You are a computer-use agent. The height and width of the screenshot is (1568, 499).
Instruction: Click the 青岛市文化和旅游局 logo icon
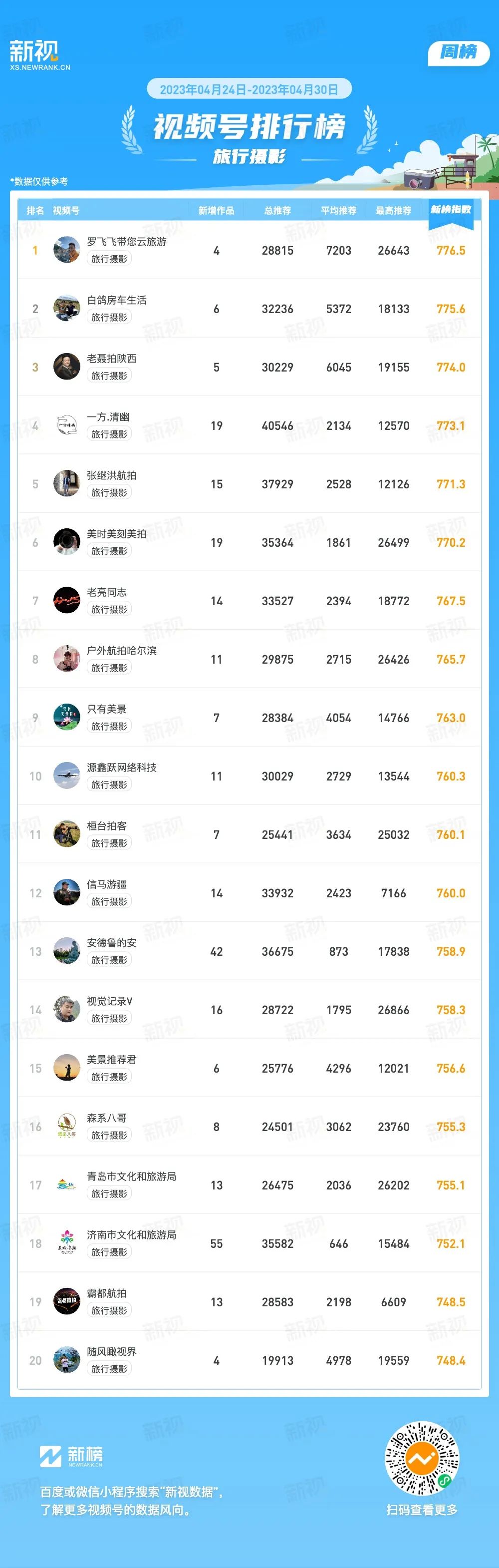tap(67, 1185)
